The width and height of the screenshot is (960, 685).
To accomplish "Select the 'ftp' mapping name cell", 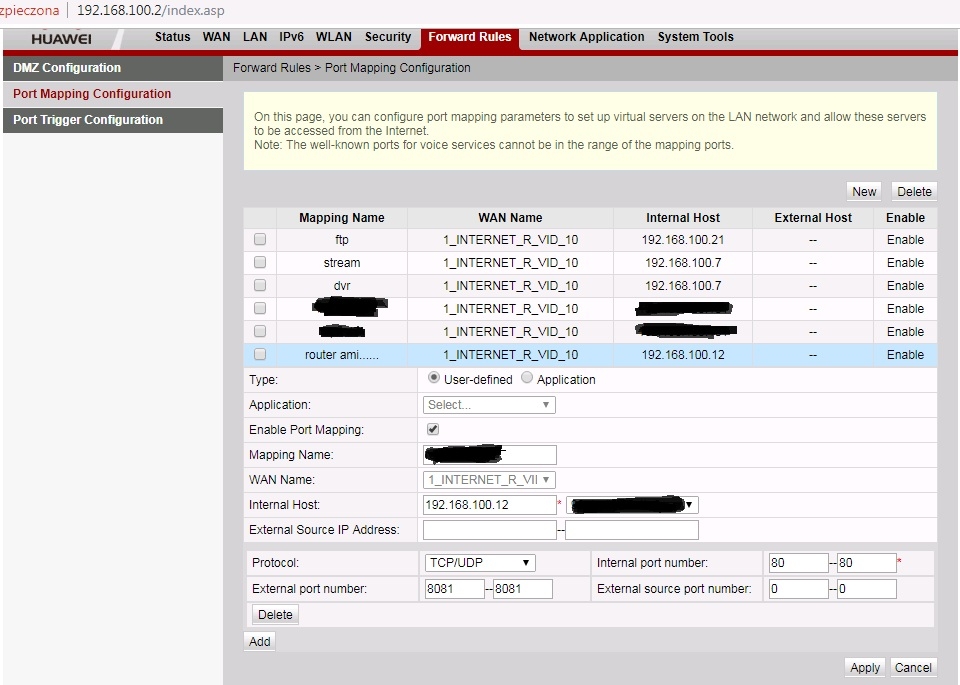I will coord(342,240).
